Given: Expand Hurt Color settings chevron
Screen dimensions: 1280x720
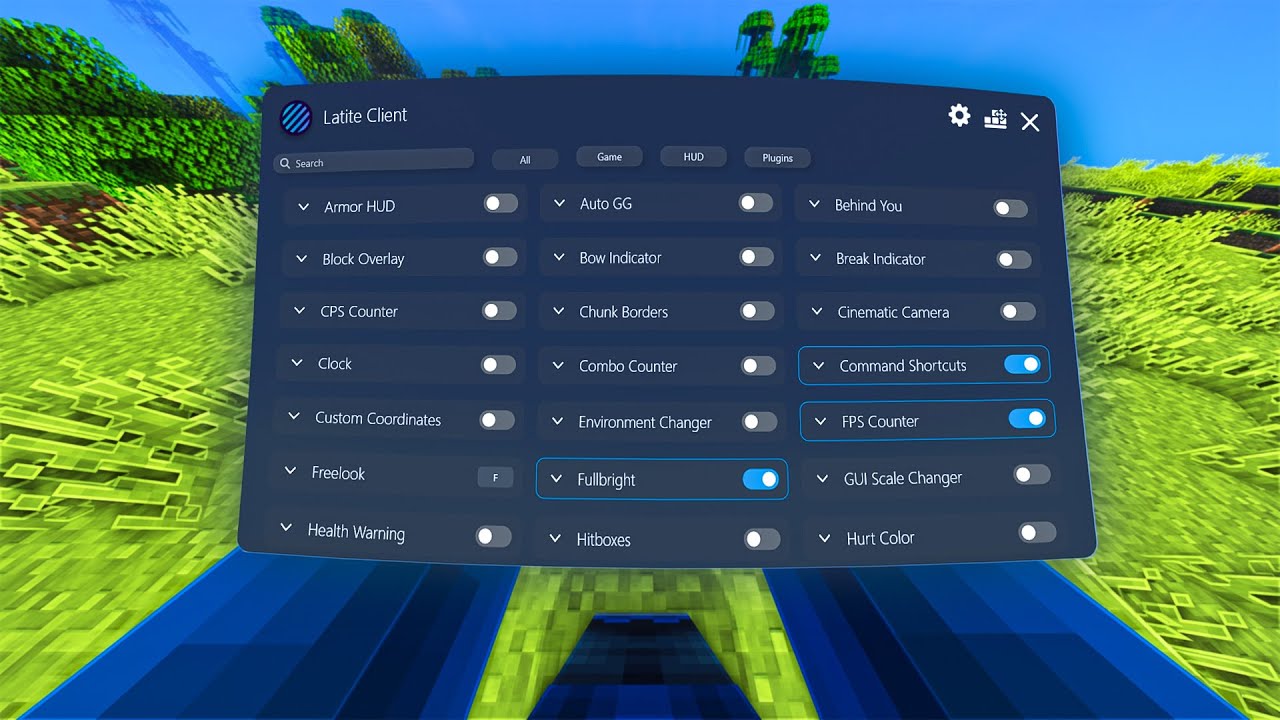Looking at the screenshot, I should click(x=825, y=538).
